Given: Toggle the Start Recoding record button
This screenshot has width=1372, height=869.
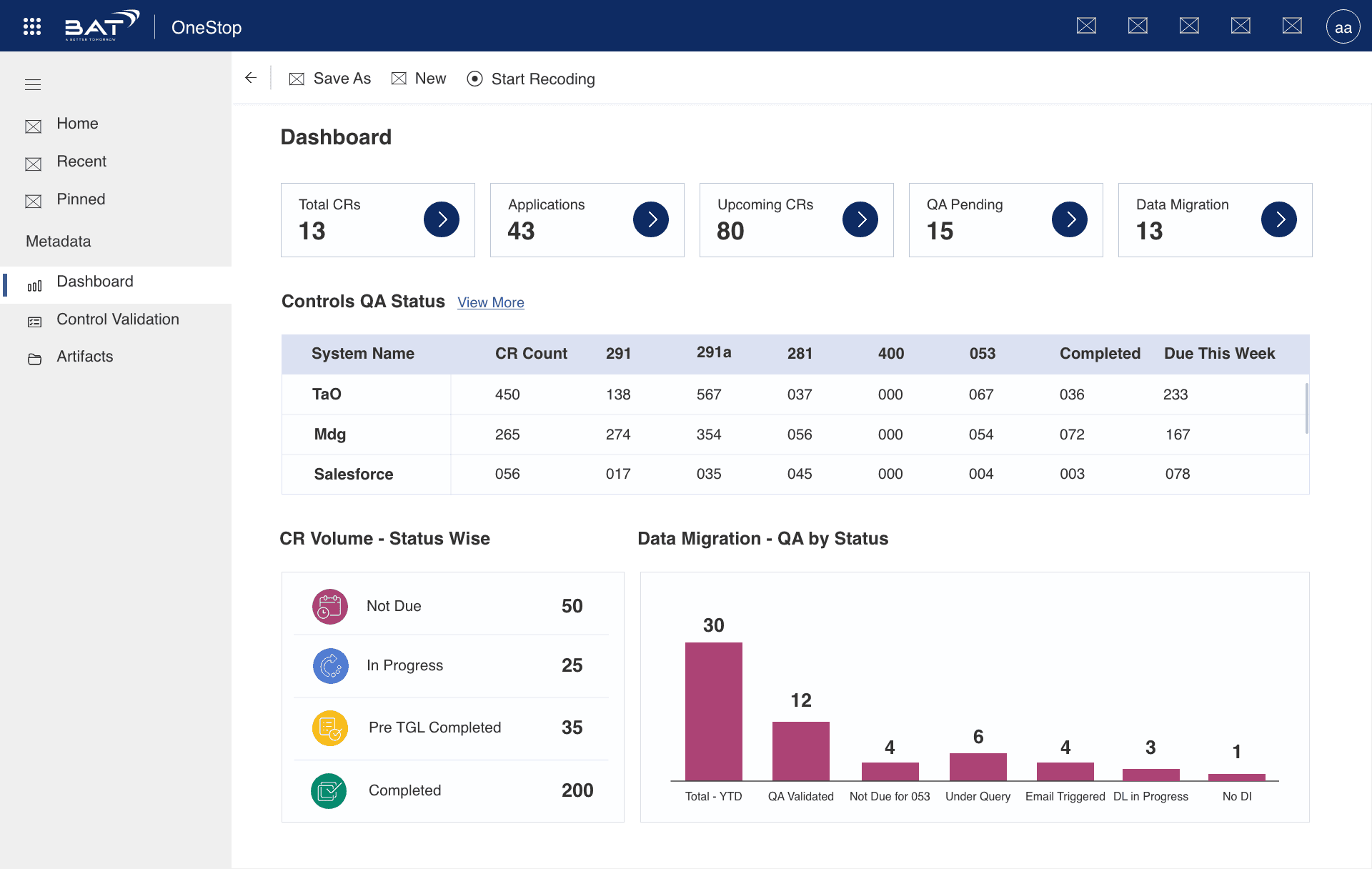Looking at the screenshot, I should pos(474,79).
